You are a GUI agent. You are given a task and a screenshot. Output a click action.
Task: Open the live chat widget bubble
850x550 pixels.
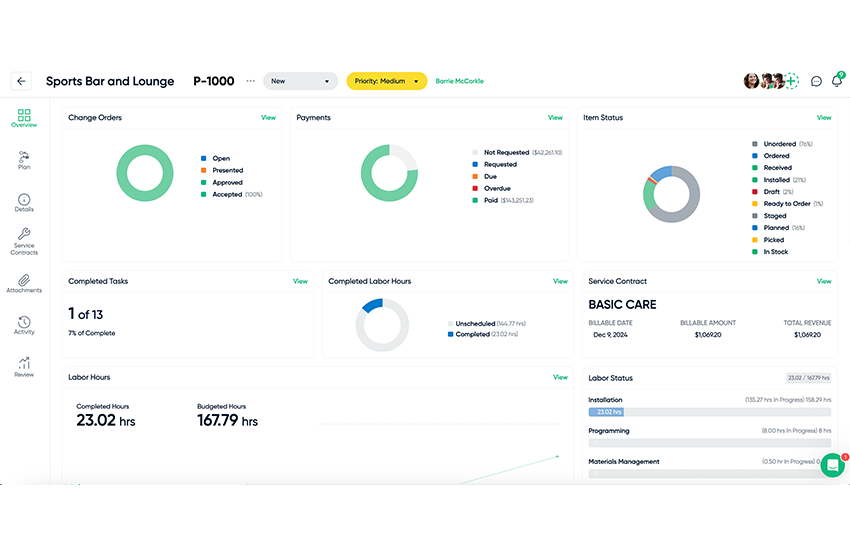(x=832, y=465)
